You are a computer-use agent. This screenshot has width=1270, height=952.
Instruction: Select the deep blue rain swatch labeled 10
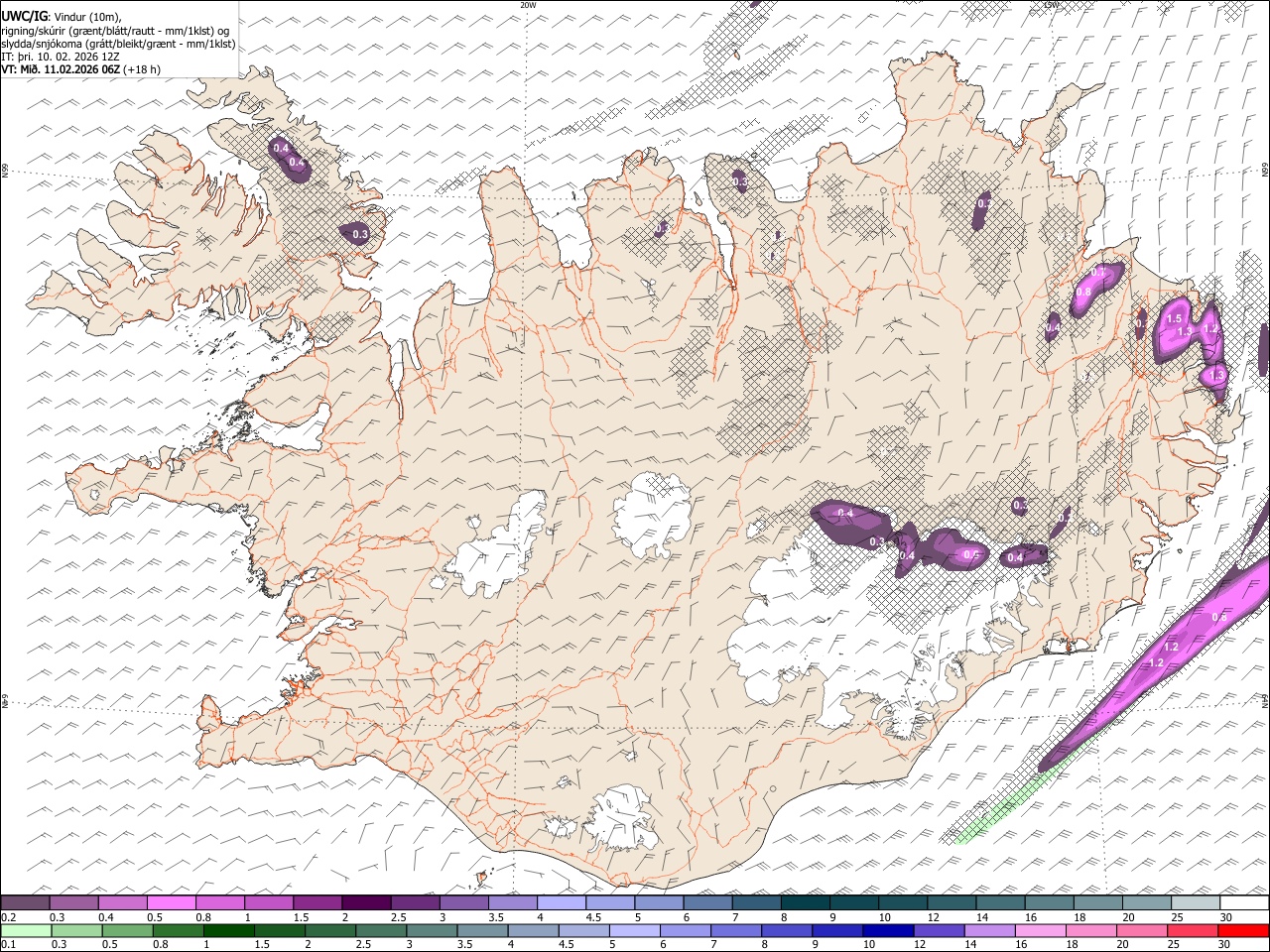pyautogui.click(x=887, y=931)
